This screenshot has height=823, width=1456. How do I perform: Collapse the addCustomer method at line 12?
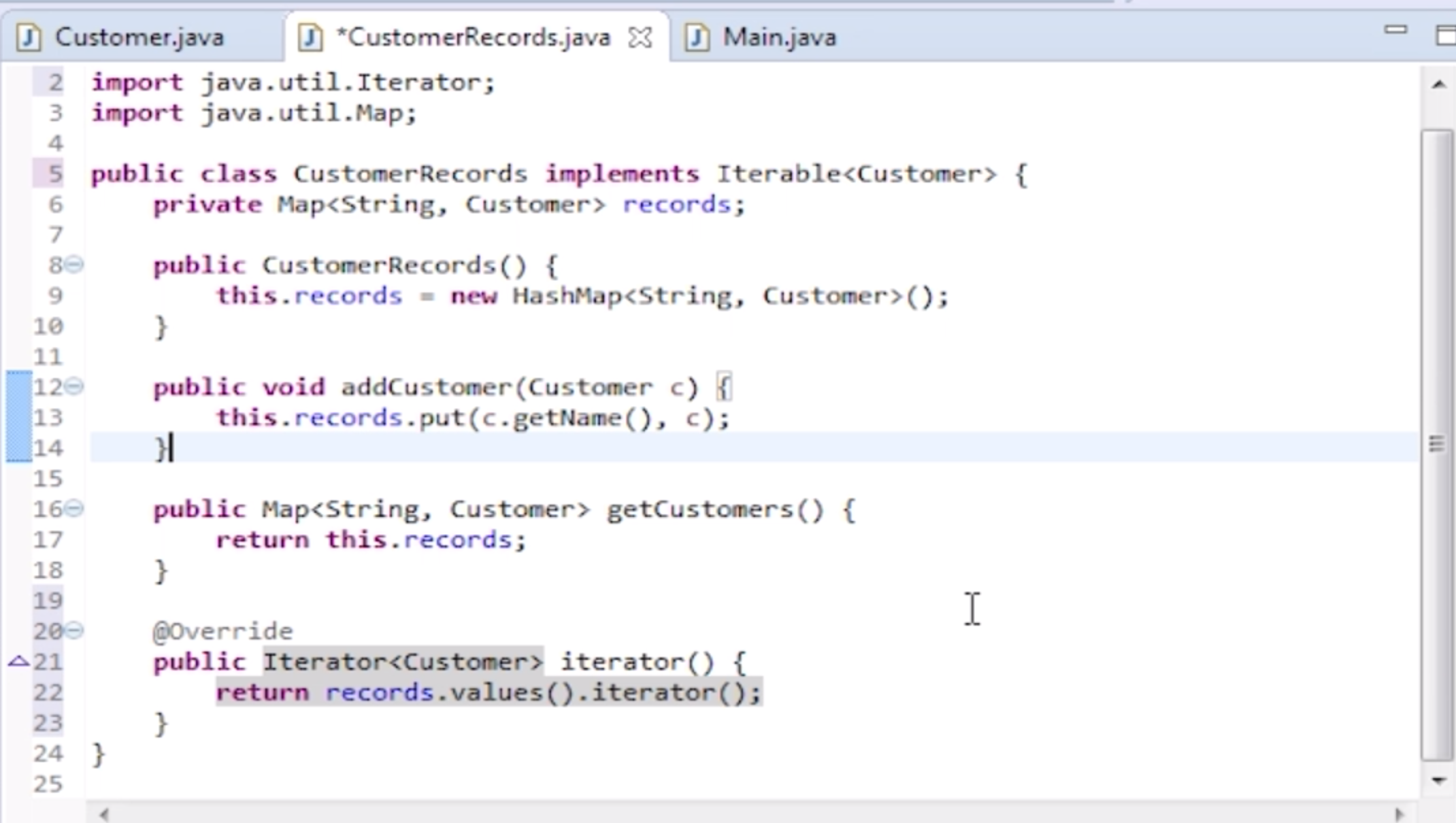pos(74,386)
